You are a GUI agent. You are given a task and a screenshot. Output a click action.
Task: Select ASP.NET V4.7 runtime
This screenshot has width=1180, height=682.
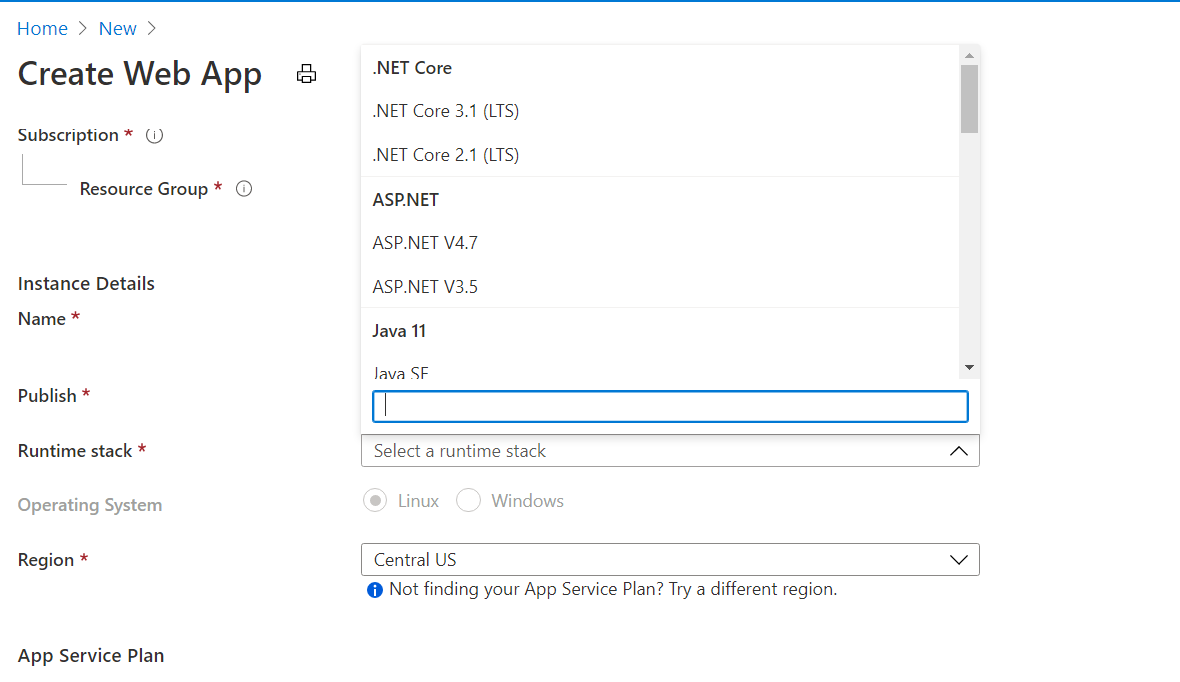point(425,243)
